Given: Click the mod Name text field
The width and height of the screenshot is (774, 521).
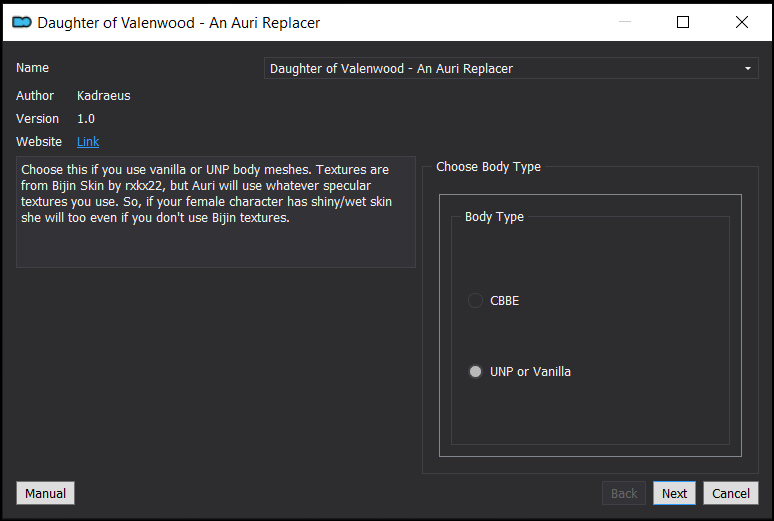Looking at the screenshot, I should coord(511,68).
